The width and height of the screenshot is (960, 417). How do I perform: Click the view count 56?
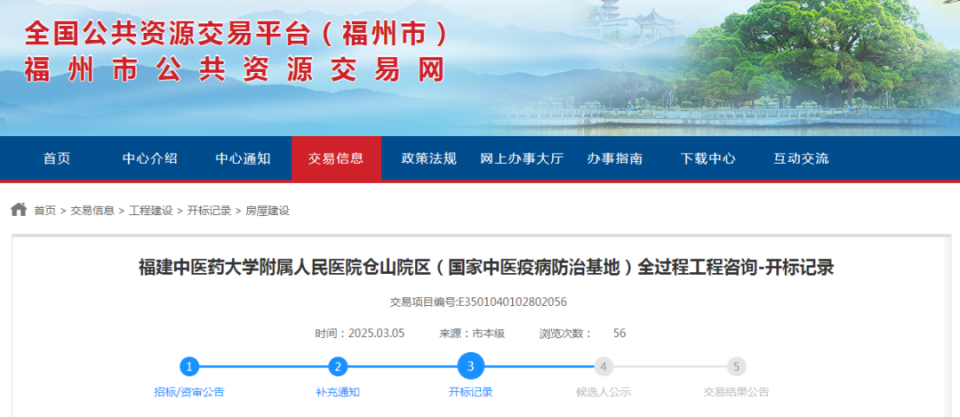click(x=620, y=334)
